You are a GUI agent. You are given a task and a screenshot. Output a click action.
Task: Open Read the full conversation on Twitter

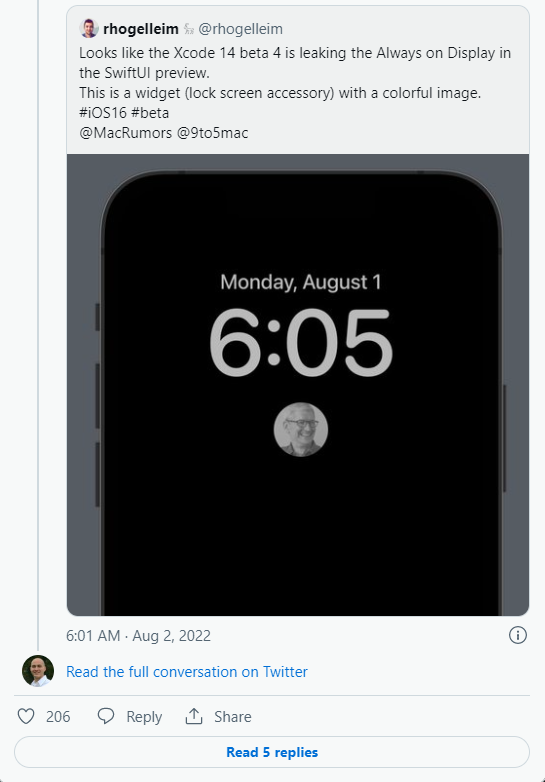(187, 672)
